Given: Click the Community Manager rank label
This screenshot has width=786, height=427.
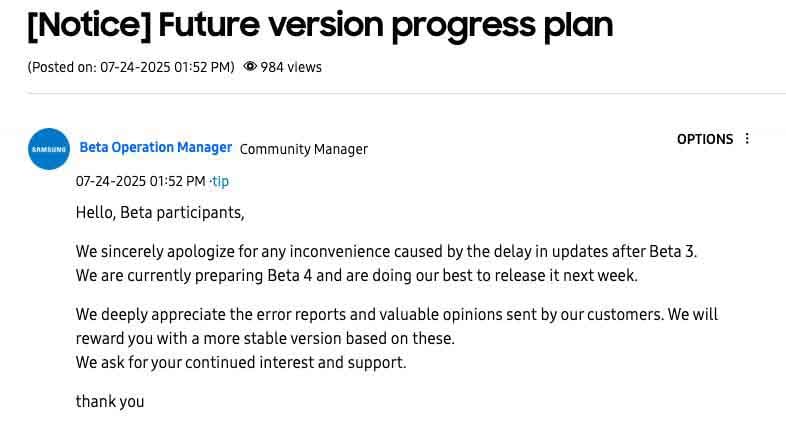Looking at the screenshot, I should tap(304, 149).
